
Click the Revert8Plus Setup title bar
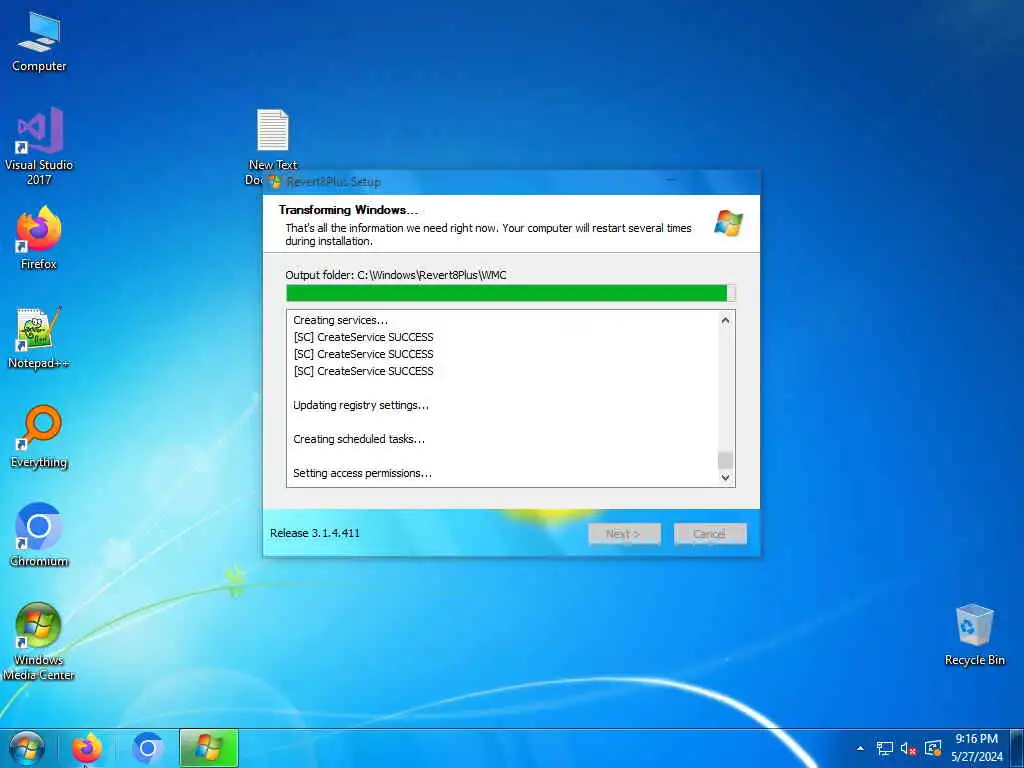pos(511,182)
